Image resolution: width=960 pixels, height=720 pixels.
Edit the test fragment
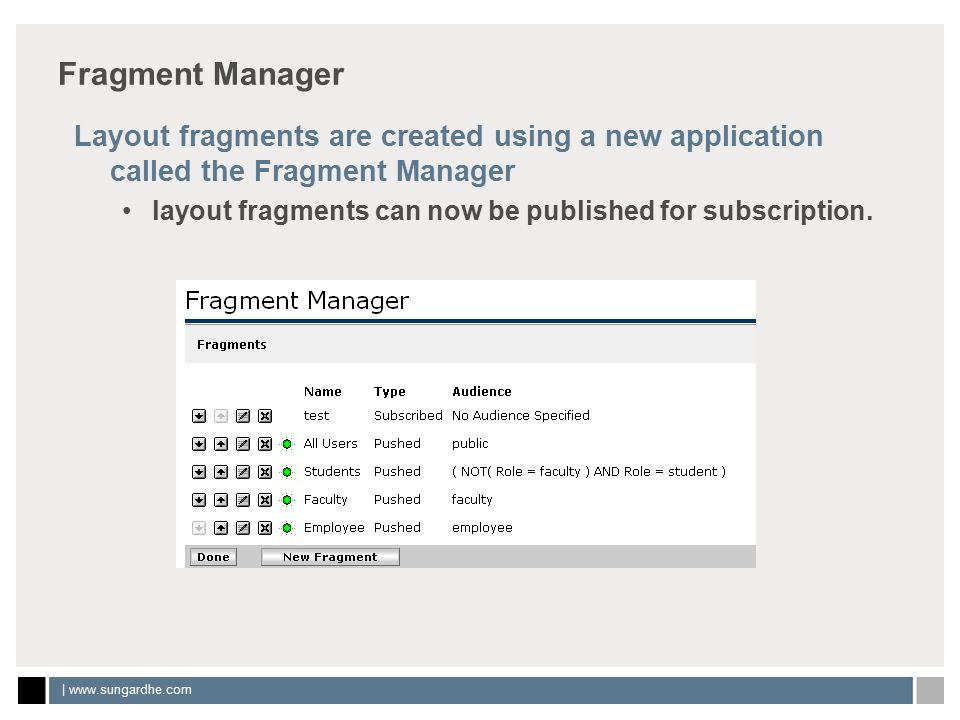coord(242,416)
